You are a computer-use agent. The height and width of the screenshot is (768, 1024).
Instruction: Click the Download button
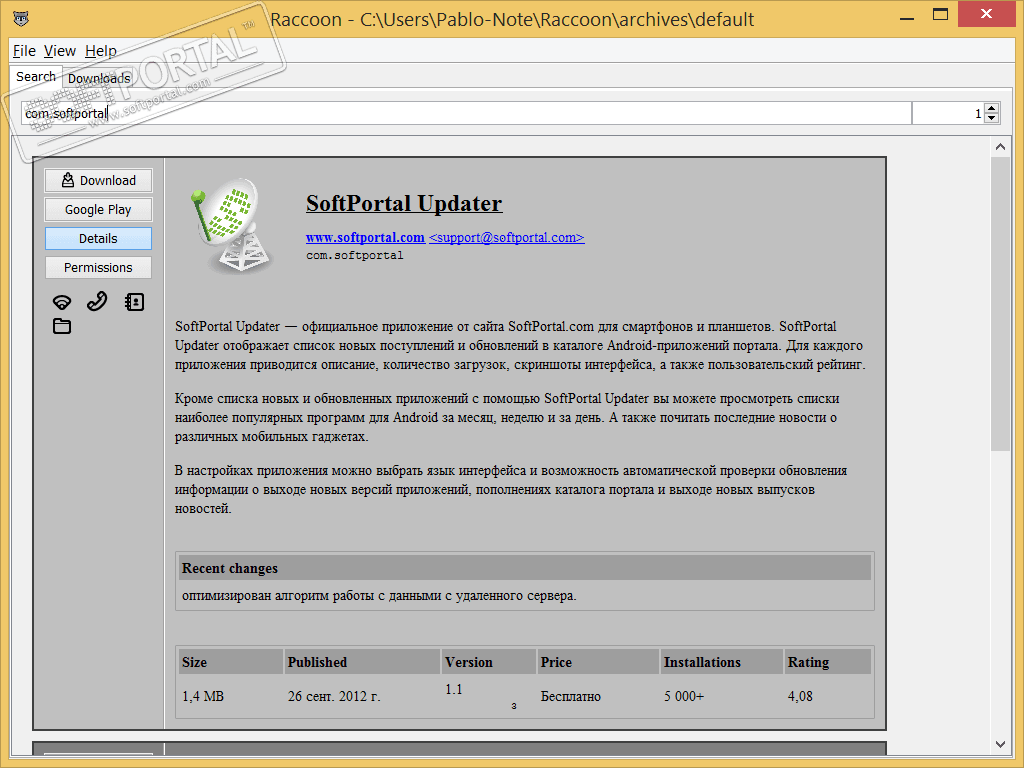[98, 180]
